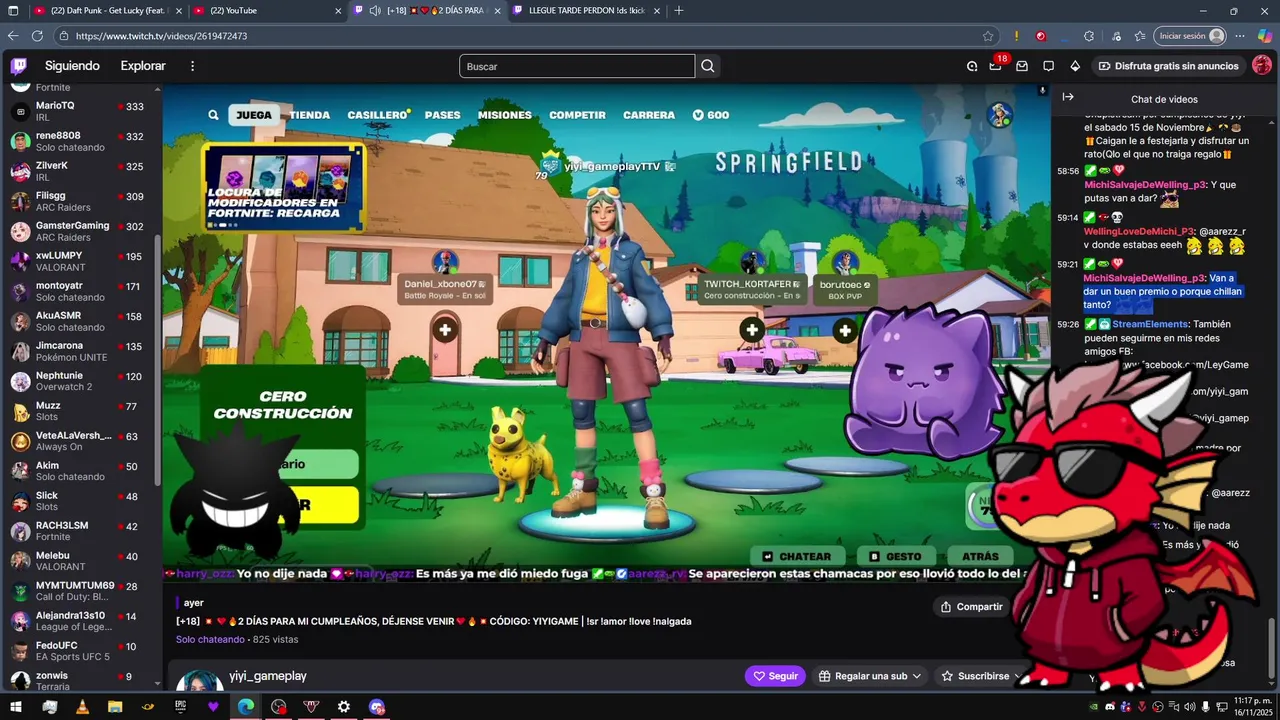Image resolution: width=1280 pixels, height=720 pixels.
Task: Expand Suscribirse dropdown arrow
Action: (x=1017, y=676)
